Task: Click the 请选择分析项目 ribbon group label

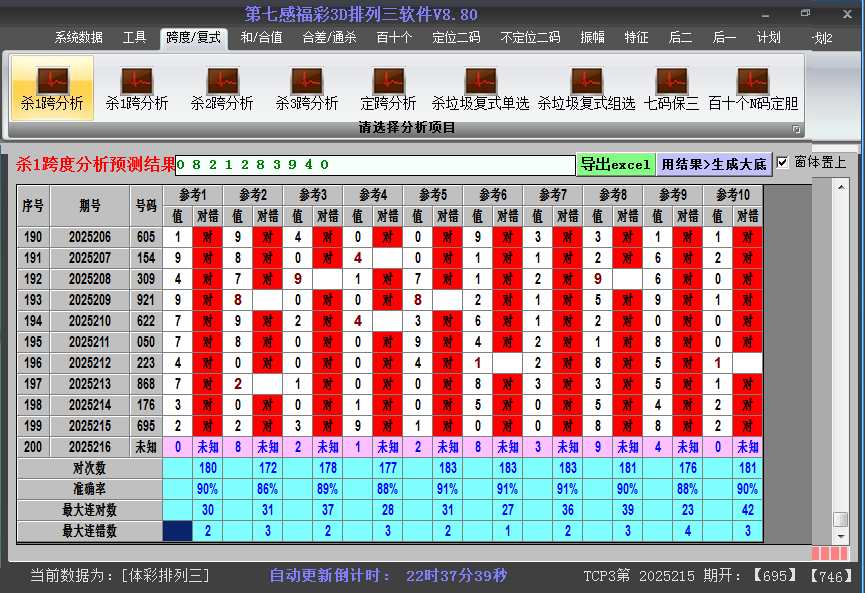Action: click(x=407, y=128)
